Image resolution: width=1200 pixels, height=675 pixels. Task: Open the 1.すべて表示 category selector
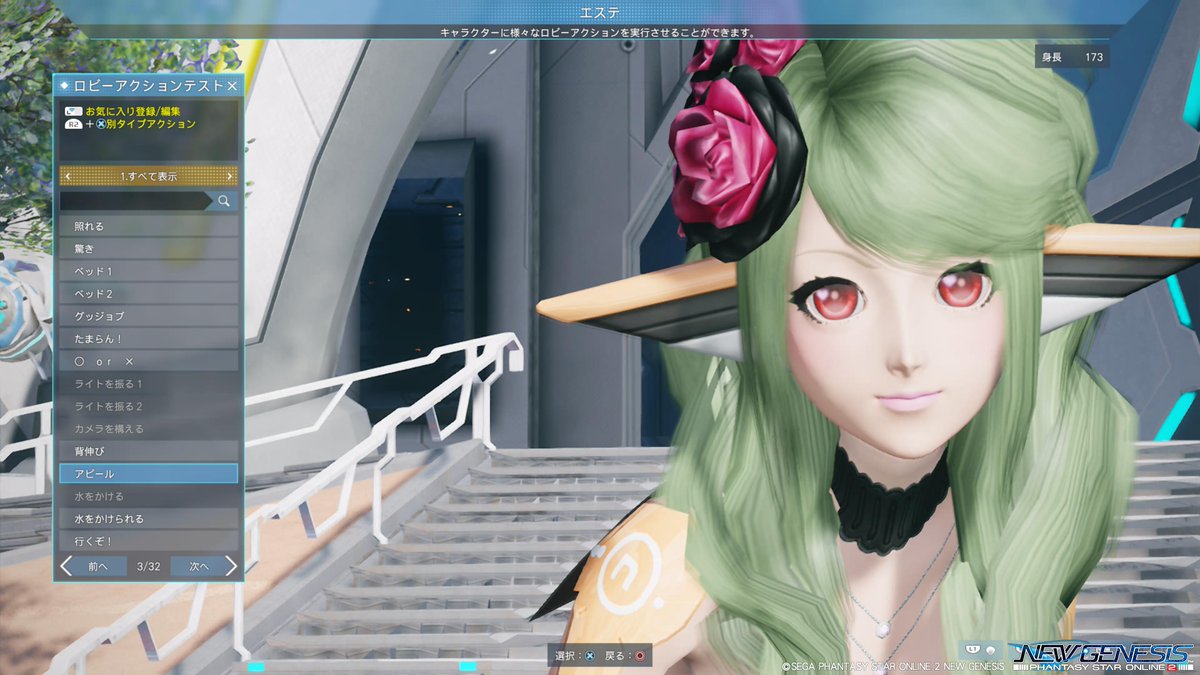pyautogui.click(x=149, y=176)
